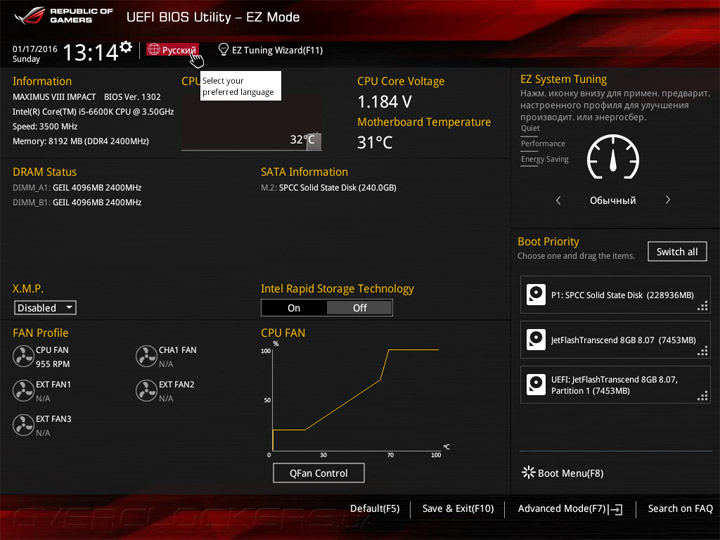
Task: Switch to Advanced Mode(F7)
Action: click(570, 509)
